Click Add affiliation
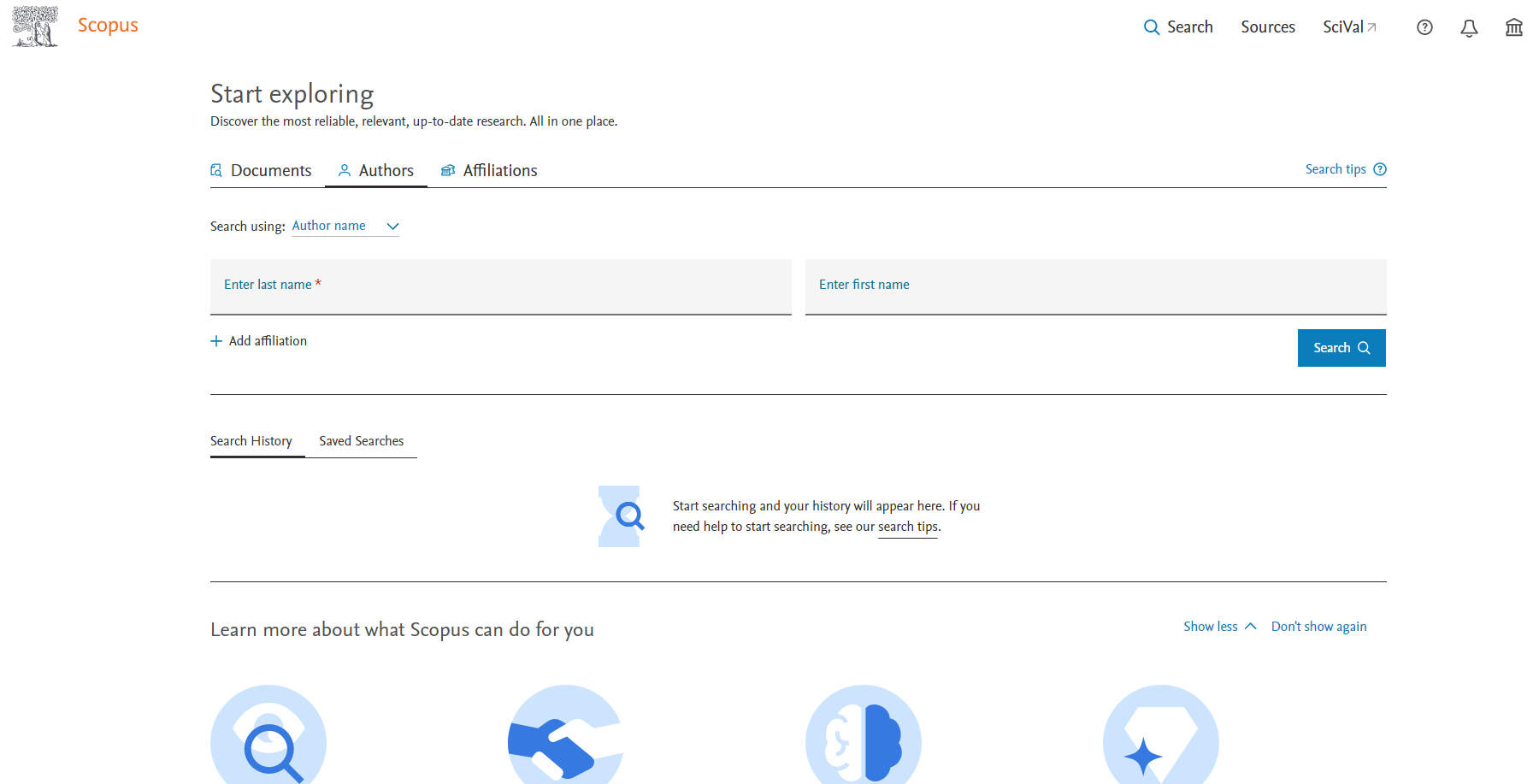This screenshot has width=1539, height=784. click(x=259, y=340)
